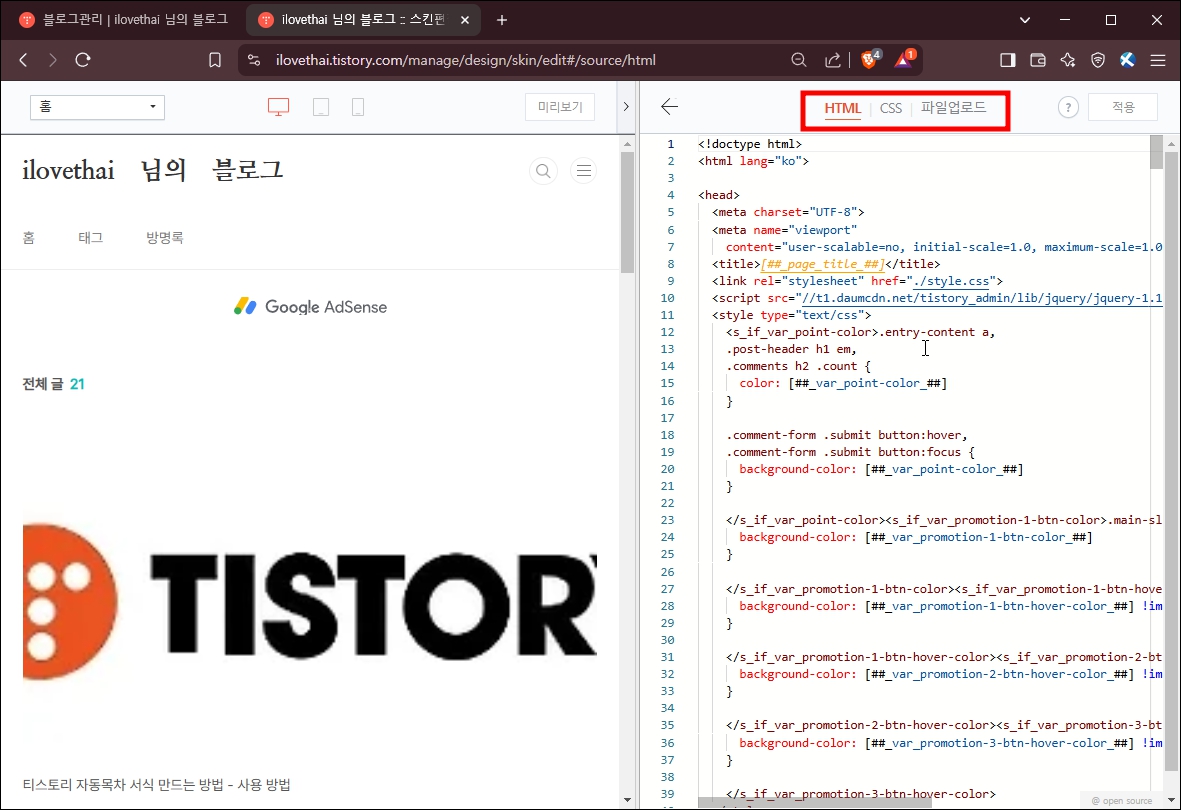Select the tablet preview device icon

pos(321,107)
